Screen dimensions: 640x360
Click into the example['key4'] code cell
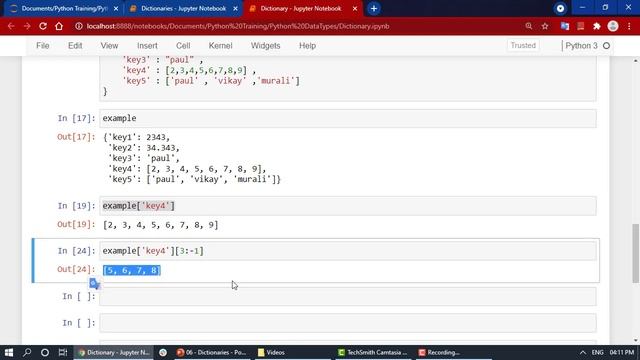click(x=348, y=206)
